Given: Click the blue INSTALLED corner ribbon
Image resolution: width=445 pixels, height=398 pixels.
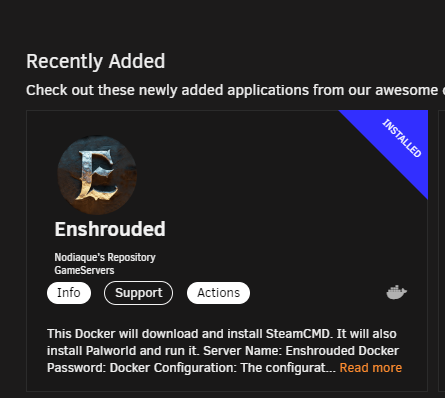Looking at the screenshot, I should click(x=399, y=140).
